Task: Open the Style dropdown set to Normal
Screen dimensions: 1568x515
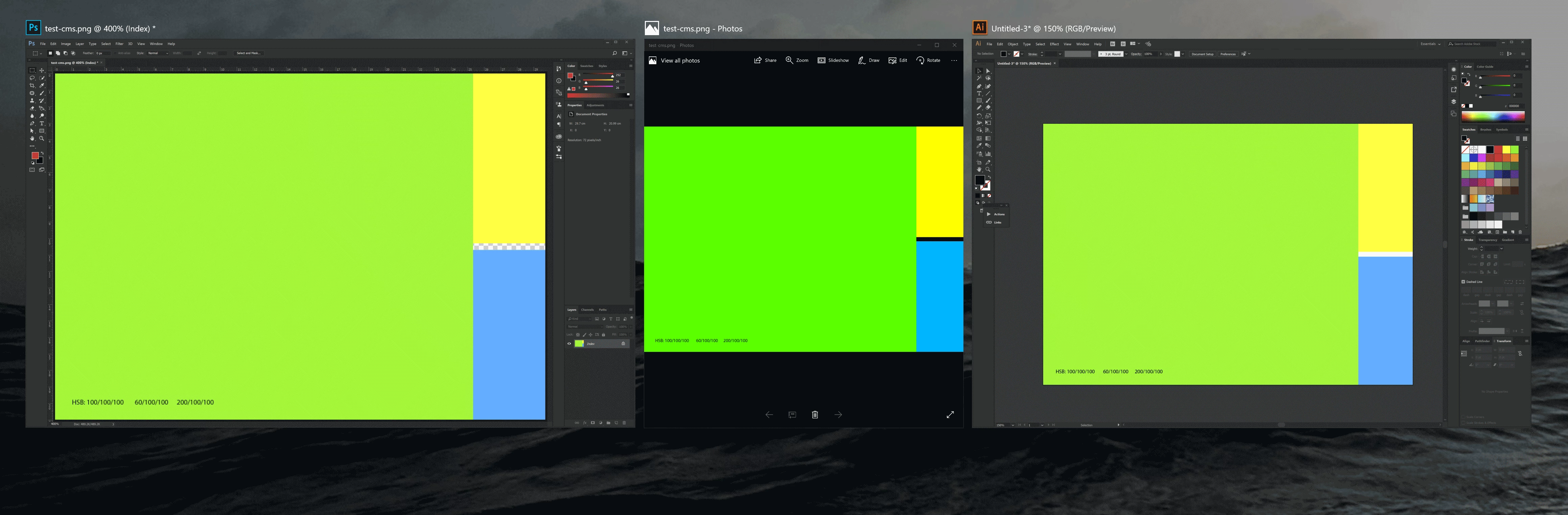Action: click(158, 53)
